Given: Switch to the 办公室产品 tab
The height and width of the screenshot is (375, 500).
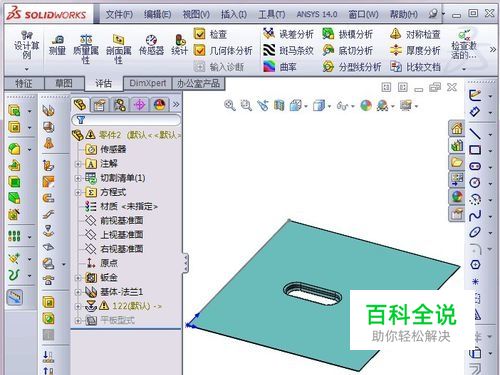Looking at the screenshot, I should 198,83.
